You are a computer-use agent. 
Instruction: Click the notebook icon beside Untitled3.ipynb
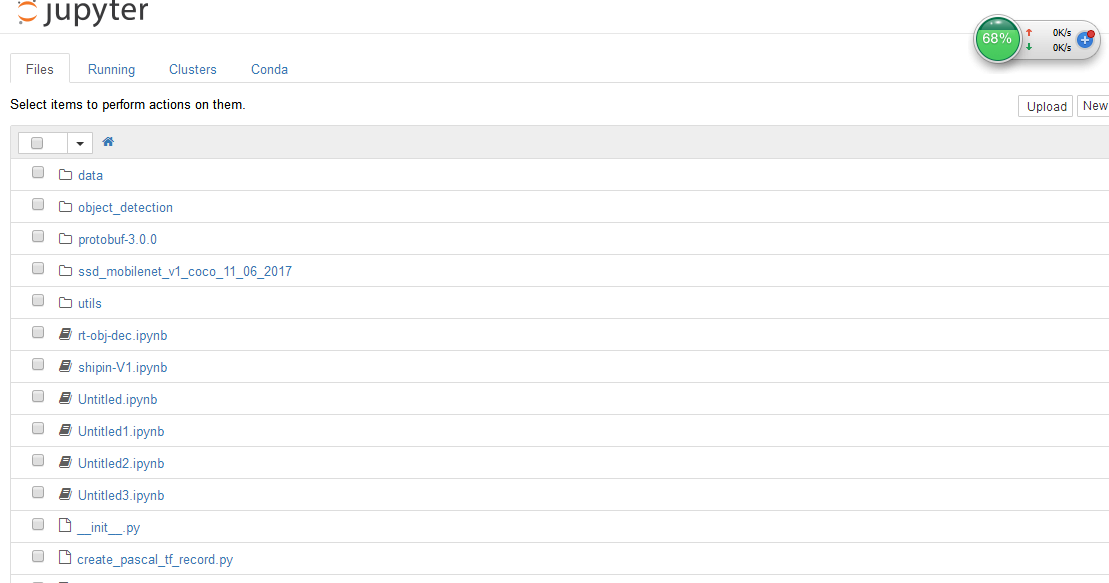65,494
